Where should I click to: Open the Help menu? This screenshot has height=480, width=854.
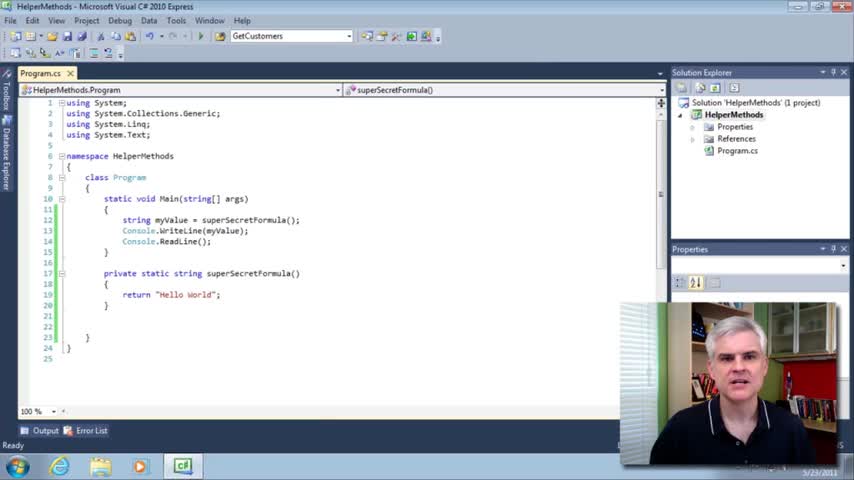[242, 21]
